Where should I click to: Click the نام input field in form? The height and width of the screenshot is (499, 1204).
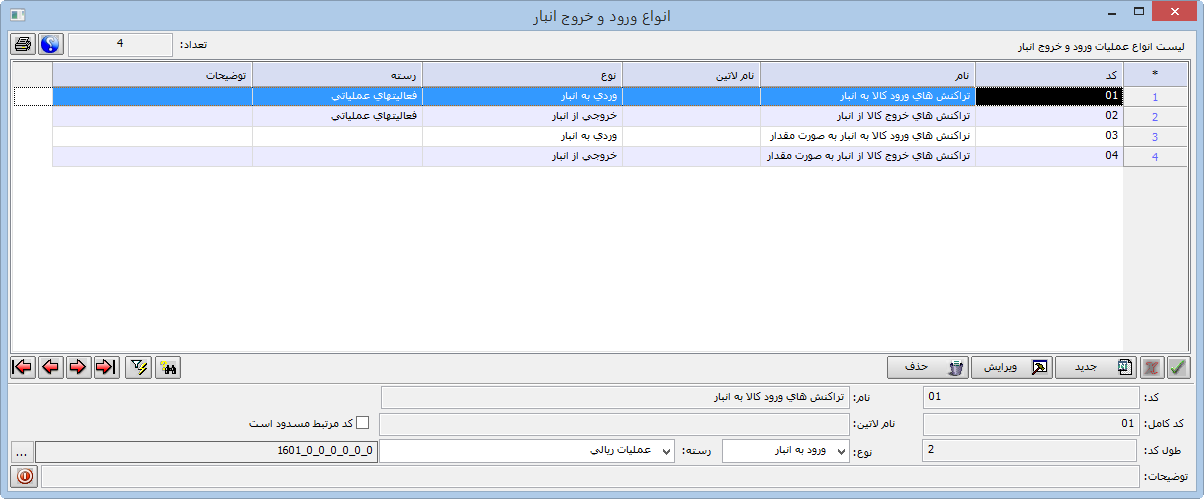coord(616,397)
